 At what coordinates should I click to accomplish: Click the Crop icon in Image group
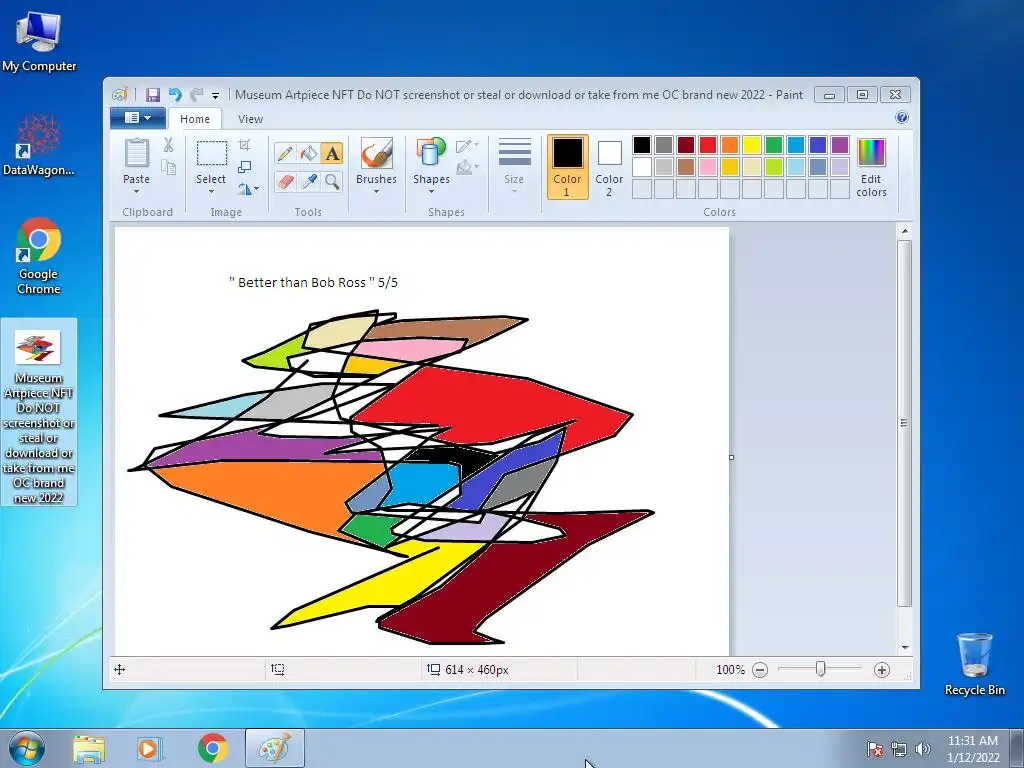[244, 144]
